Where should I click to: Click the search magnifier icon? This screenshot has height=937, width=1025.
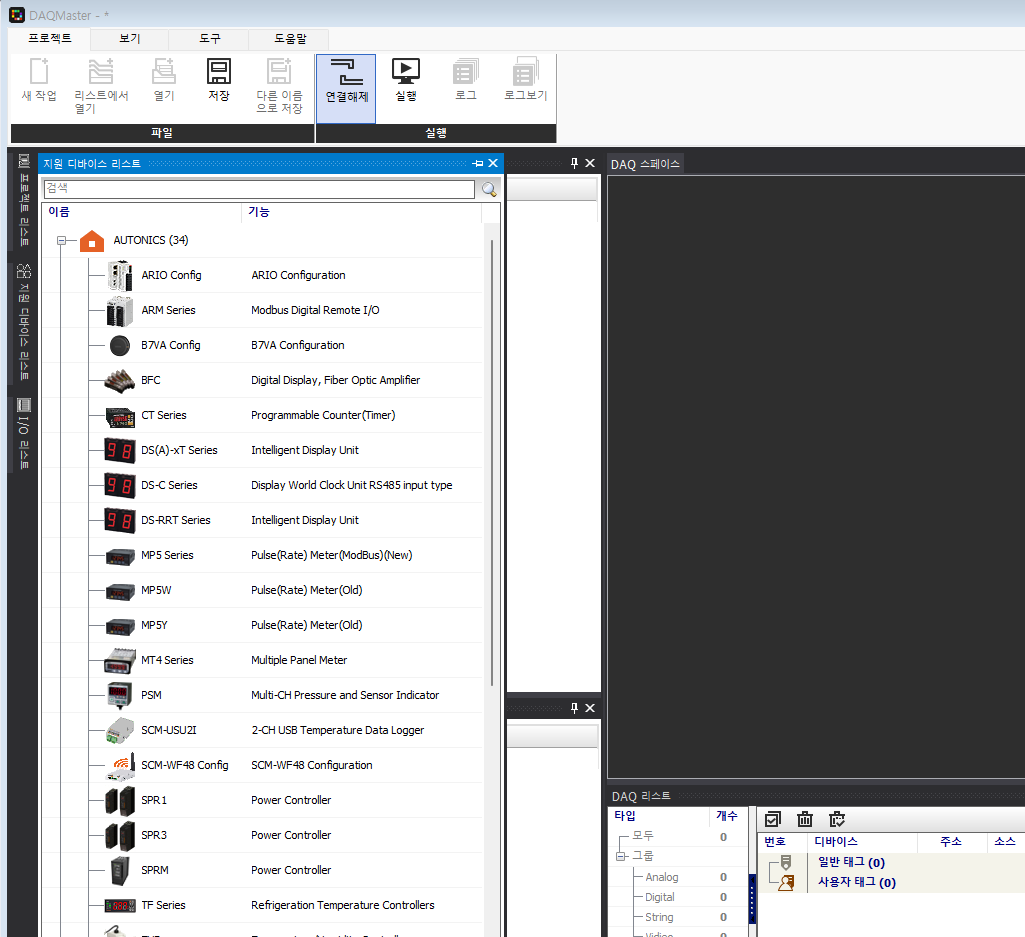[x=489, y=190]
